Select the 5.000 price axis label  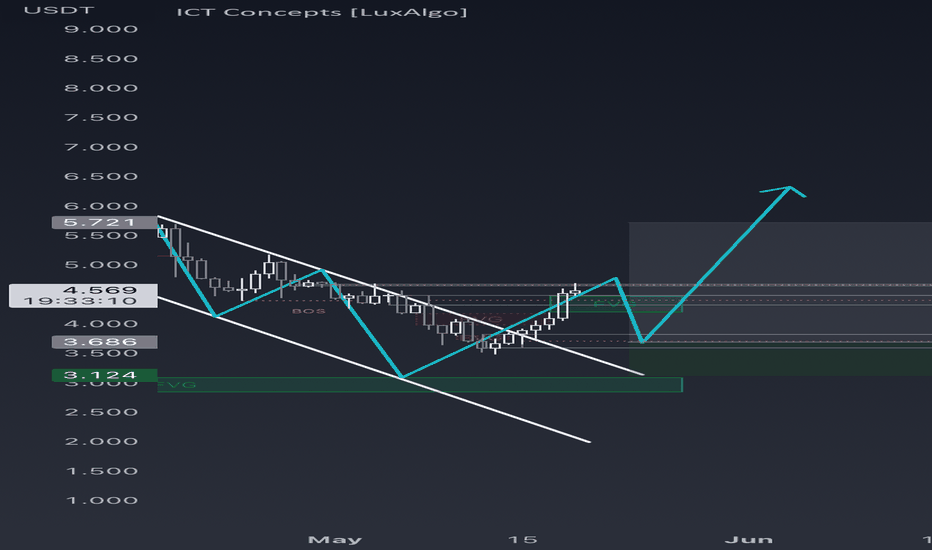tap(101, 265)
